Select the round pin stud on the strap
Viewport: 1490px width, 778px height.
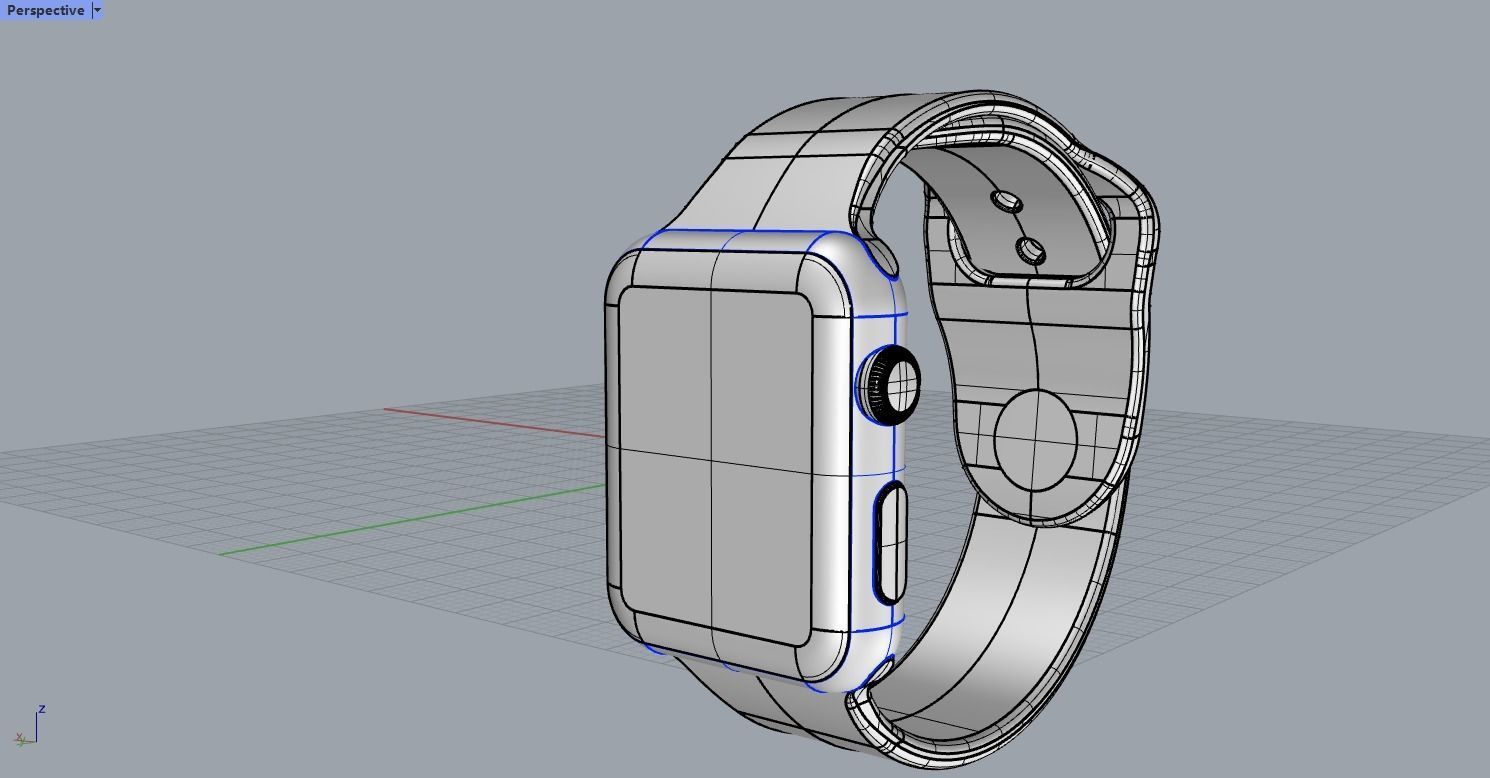(1036, 440)
